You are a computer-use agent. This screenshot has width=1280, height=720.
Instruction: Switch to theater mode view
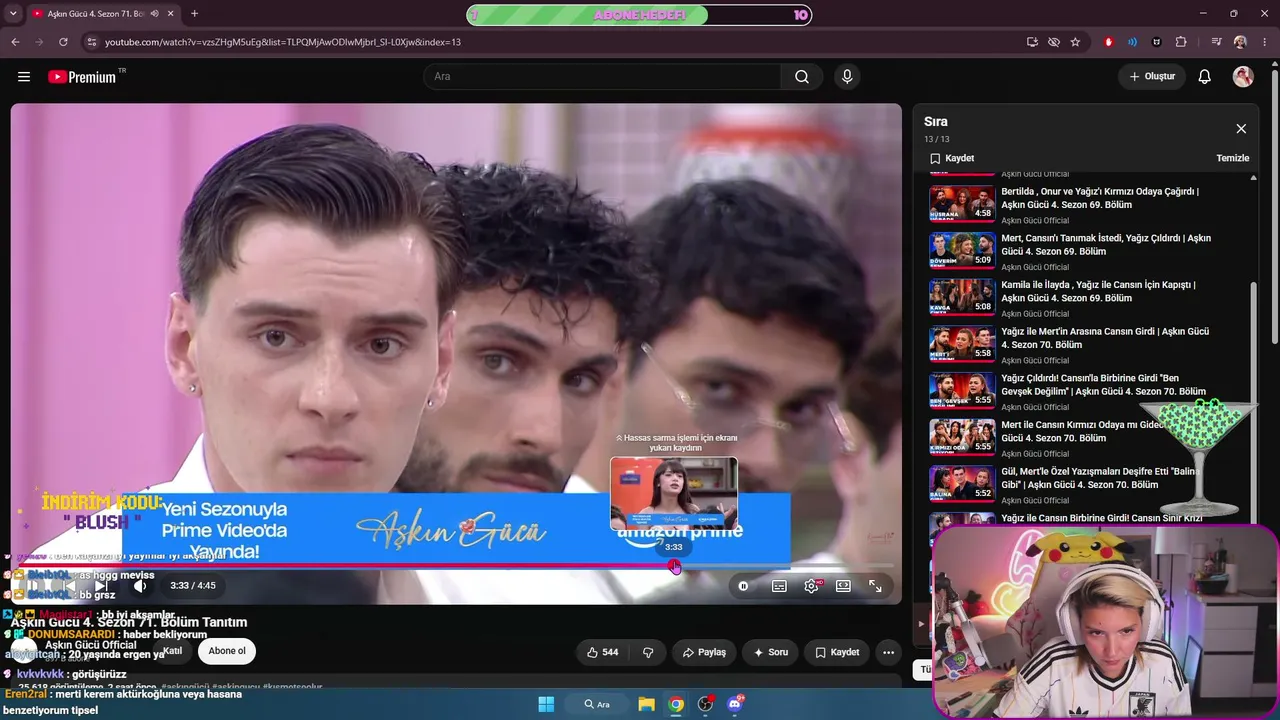coord(843,586)
